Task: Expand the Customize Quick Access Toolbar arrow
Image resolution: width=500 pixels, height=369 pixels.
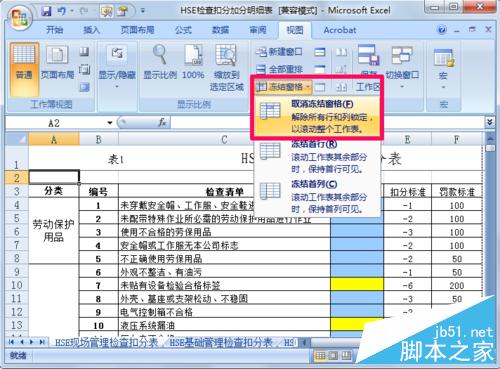Action: (x=142, y=11)
